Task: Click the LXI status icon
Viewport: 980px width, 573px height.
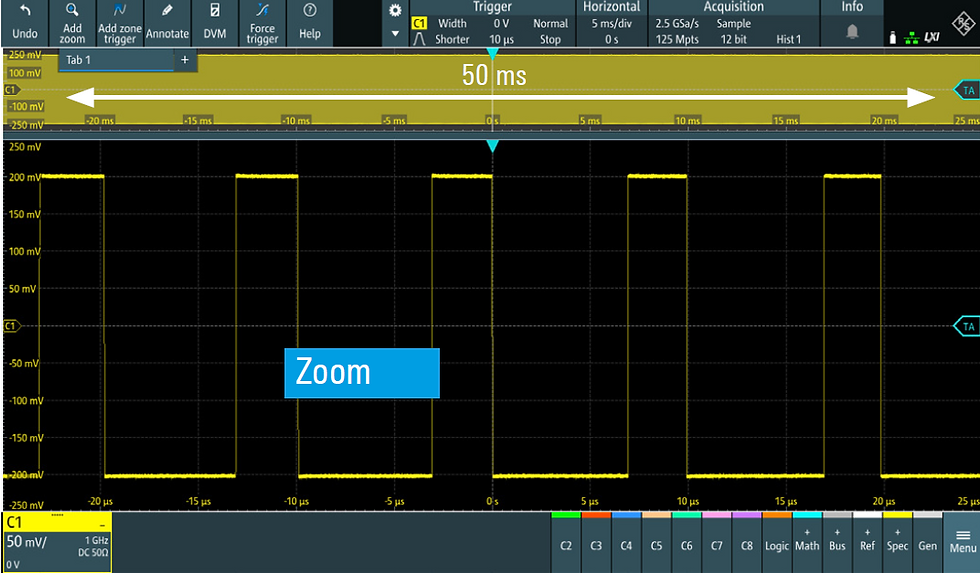Action: (932, 37)
